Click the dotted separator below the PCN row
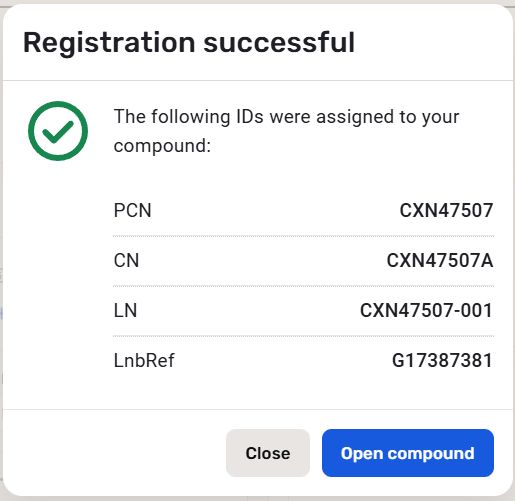The image size is (515, 501). pyautogui.click(x=303, y=236)
